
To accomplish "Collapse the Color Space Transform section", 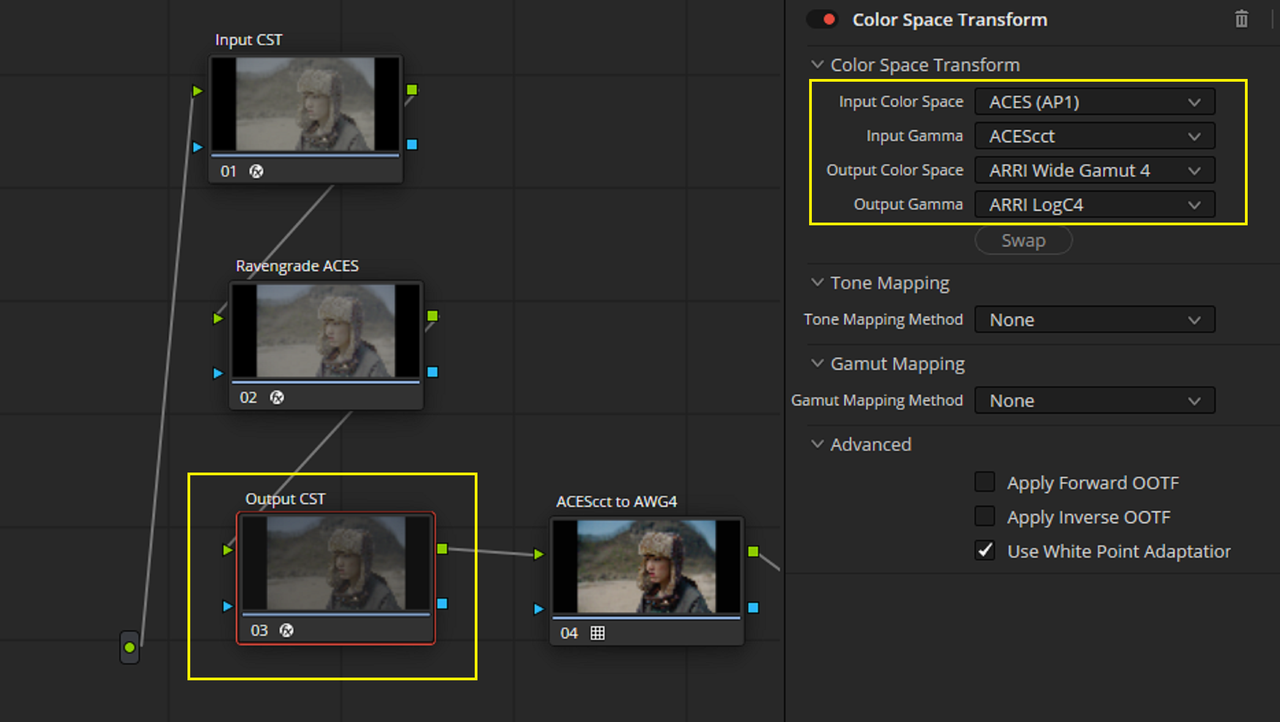I will 818,65.
